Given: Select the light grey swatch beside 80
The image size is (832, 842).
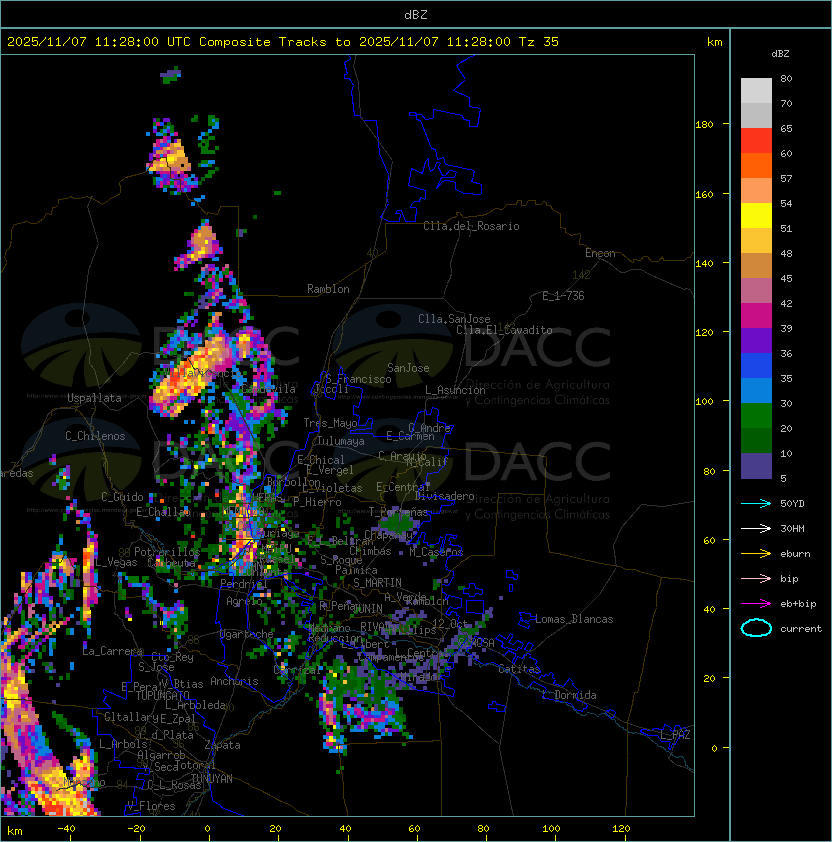Looking at the screenshot, I should click(x=756, y=90).
